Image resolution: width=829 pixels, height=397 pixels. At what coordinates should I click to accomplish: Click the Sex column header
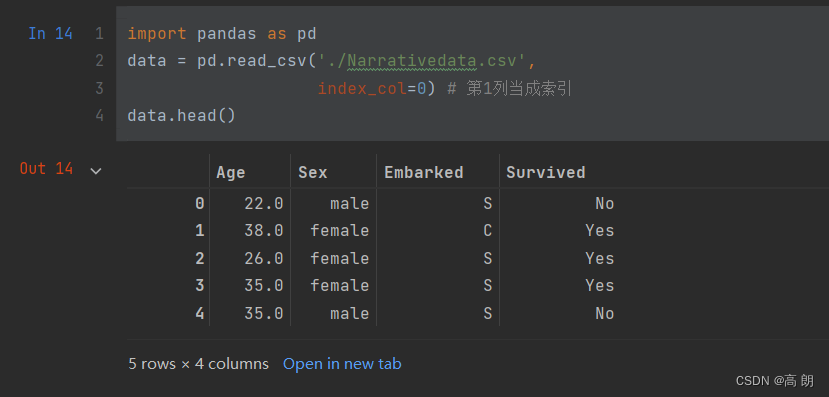click(x=312, y=172)
